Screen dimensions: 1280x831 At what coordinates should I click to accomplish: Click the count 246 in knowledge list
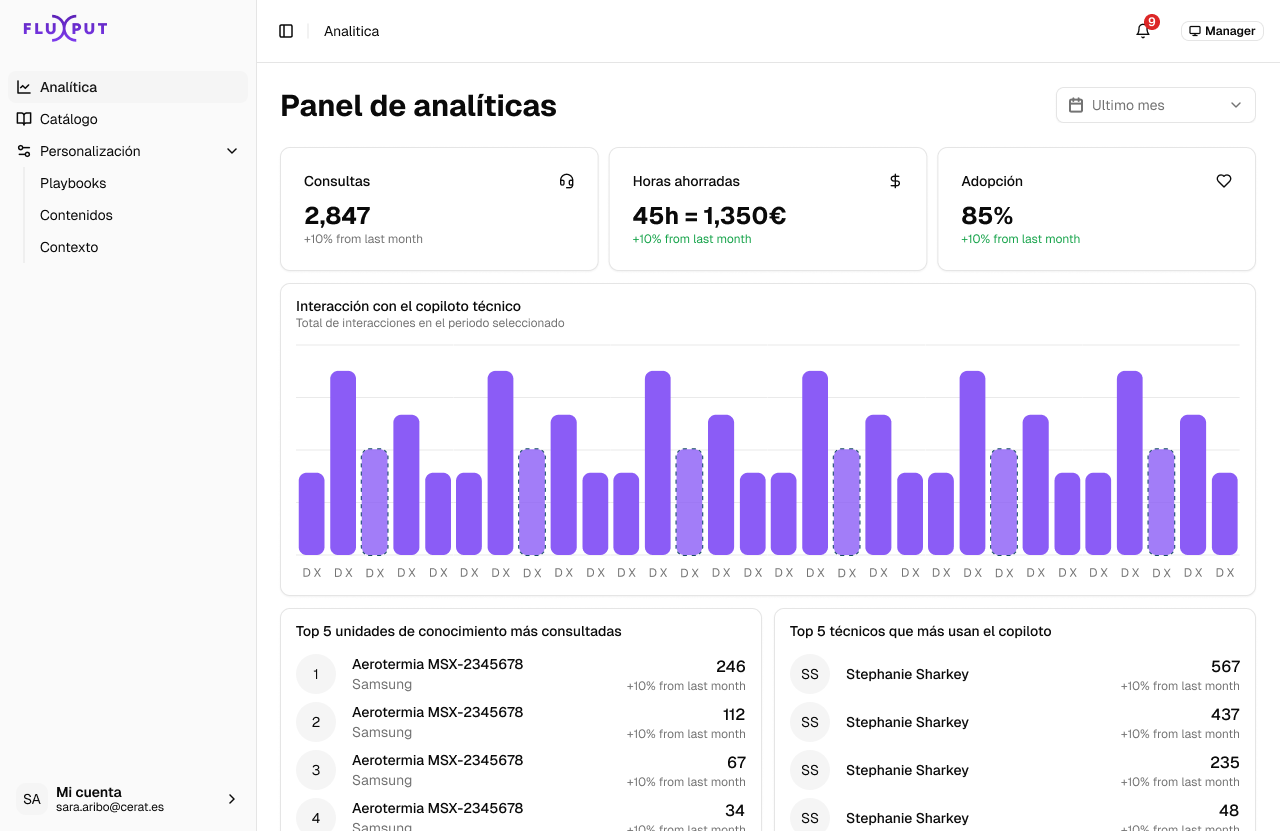coord(731,666)
